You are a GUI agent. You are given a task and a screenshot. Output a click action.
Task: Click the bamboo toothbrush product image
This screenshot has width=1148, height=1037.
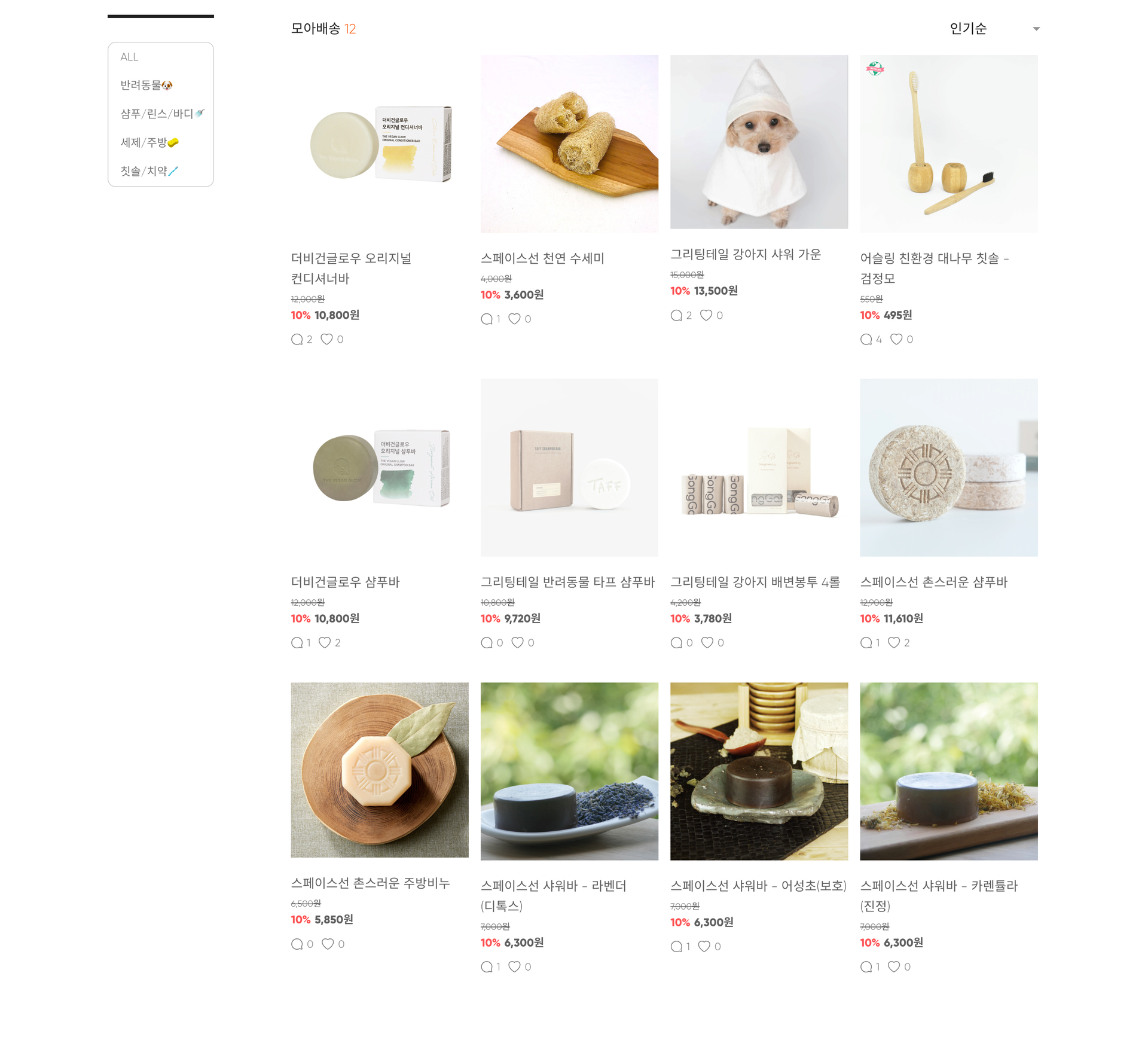[x=949, y=144]
